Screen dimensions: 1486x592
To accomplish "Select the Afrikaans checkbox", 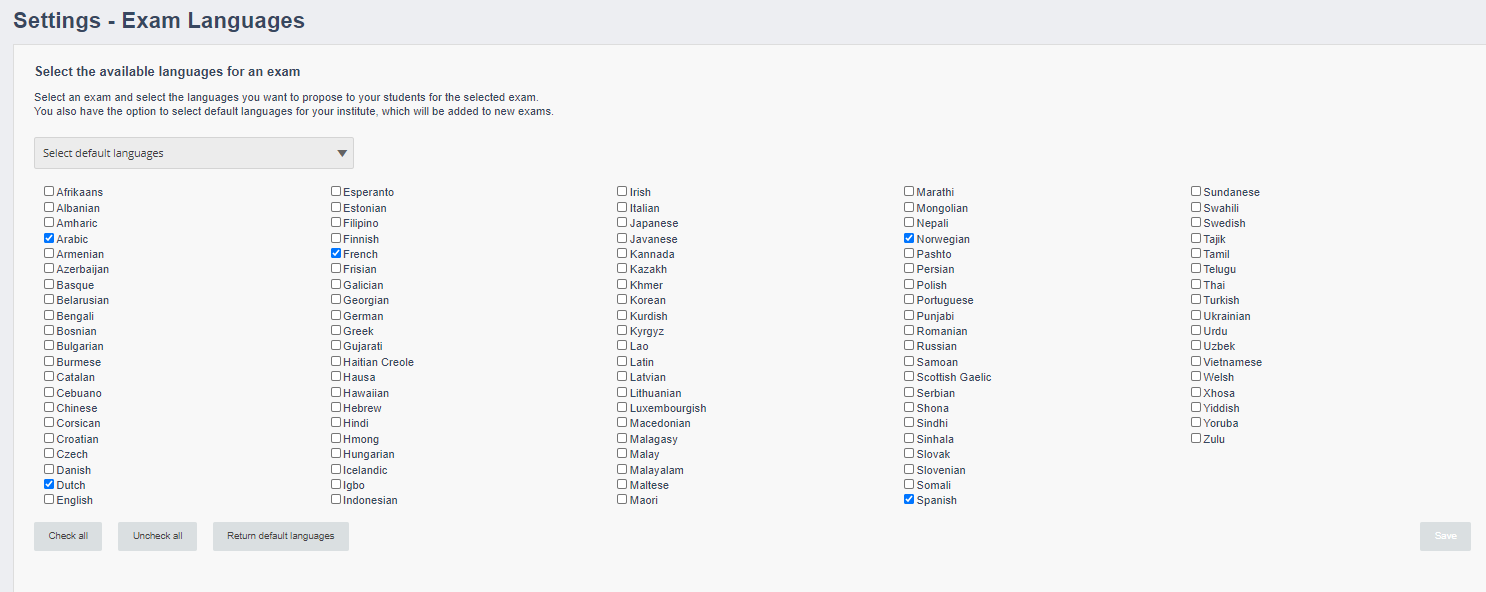I will click(49, 191).
